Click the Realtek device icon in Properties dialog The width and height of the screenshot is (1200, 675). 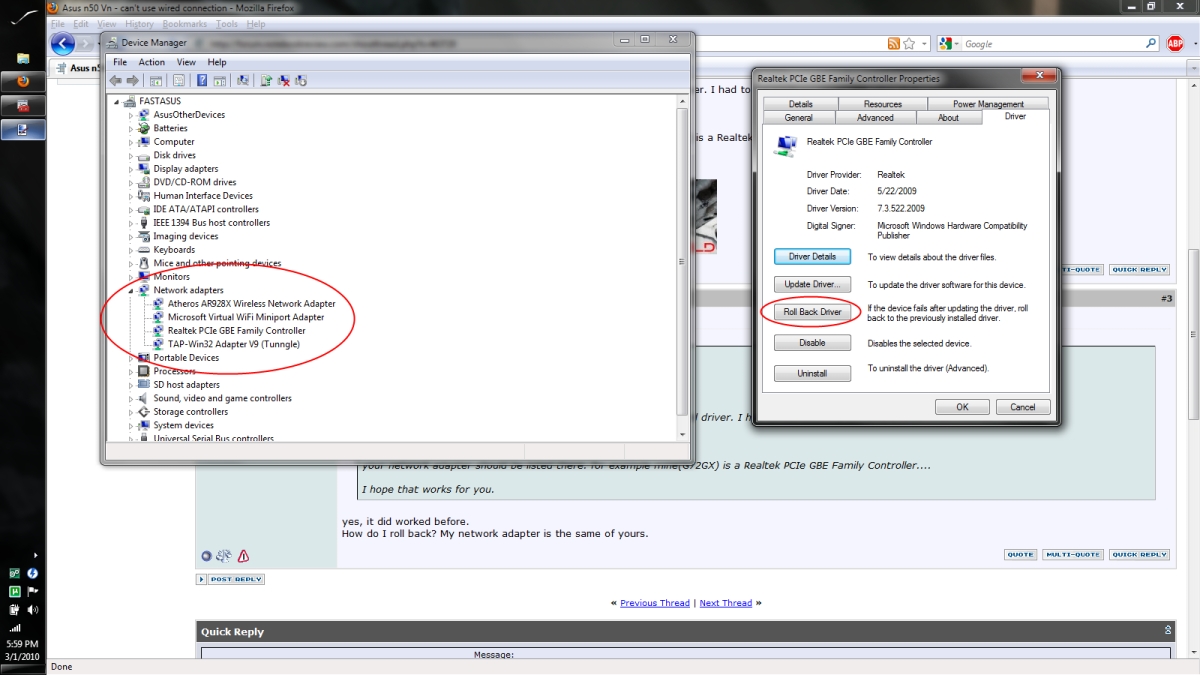pyautogui.click(x=785, y=146)
